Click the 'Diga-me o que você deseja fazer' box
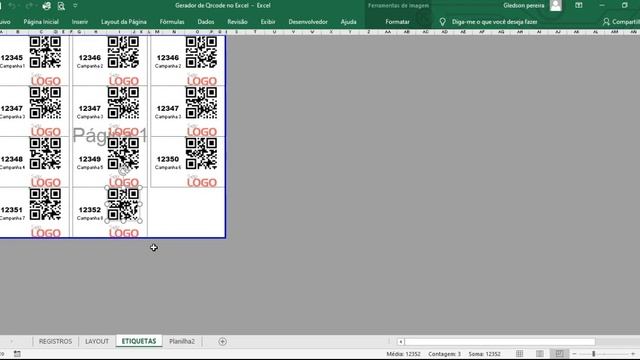This screenshot has height=360, width=640. pyautogui.click(x=494, y=22)
